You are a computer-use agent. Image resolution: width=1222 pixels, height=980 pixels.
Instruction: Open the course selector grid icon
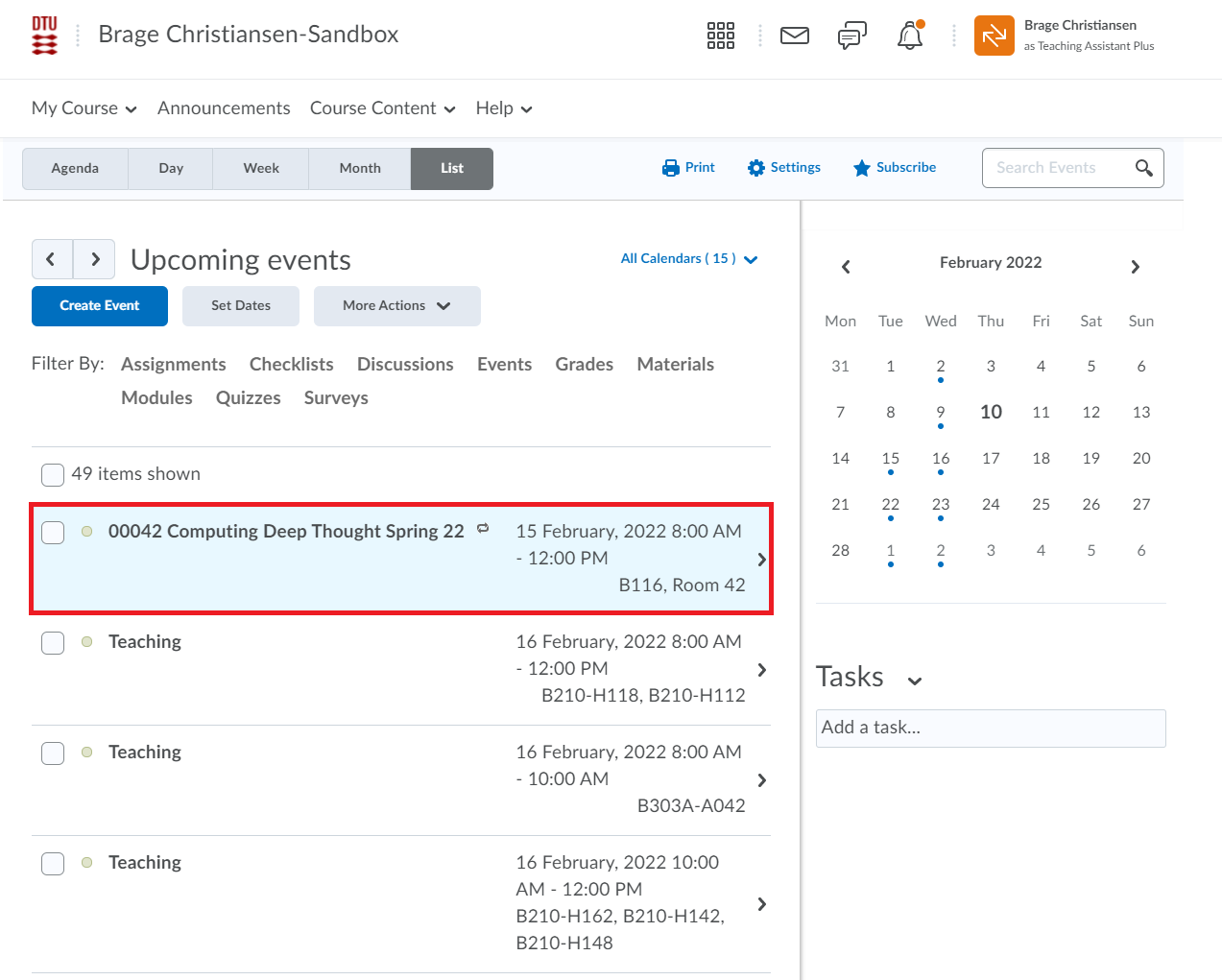tap(720, 36)
